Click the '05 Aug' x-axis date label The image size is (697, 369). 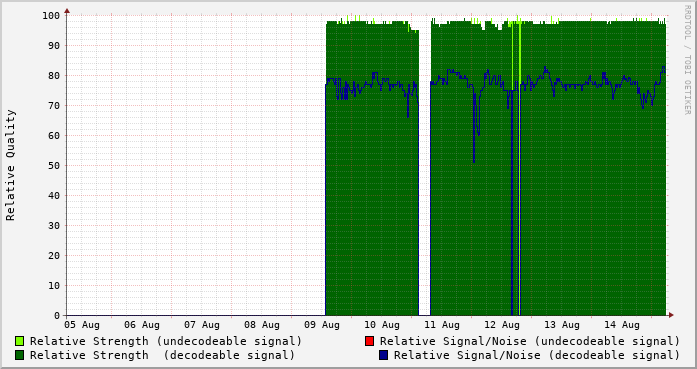click(x=82, y=325)
